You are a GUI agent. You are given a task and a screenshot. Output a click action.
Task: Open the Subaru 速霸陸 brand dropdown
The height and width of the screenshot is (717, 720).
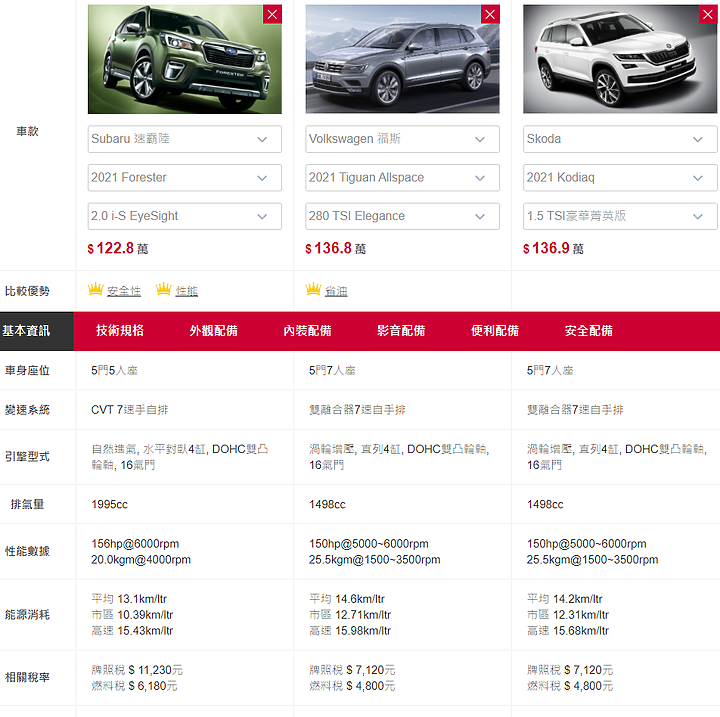click(185, 139)
